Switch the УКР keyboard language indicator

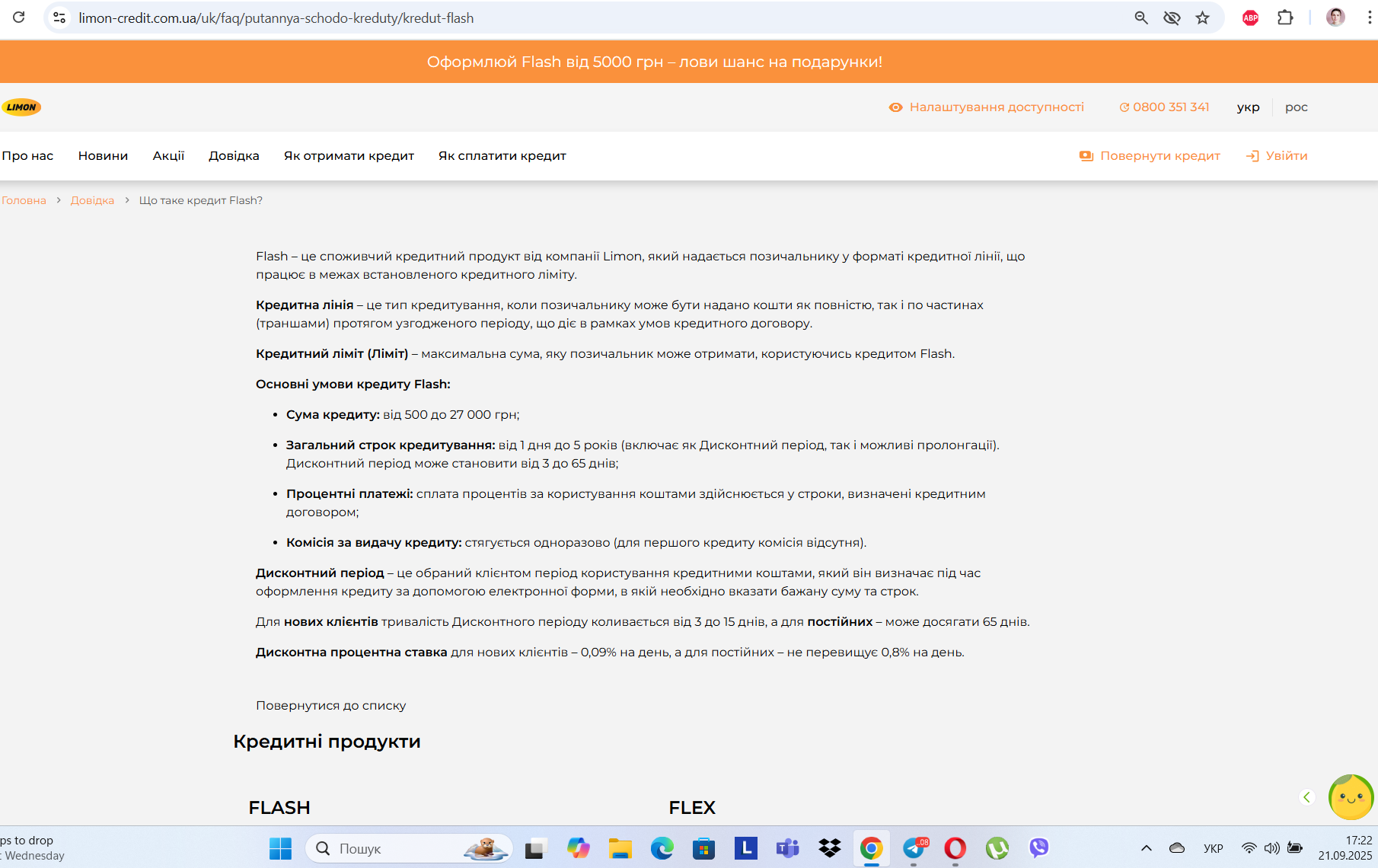[x=1214, y=848]
